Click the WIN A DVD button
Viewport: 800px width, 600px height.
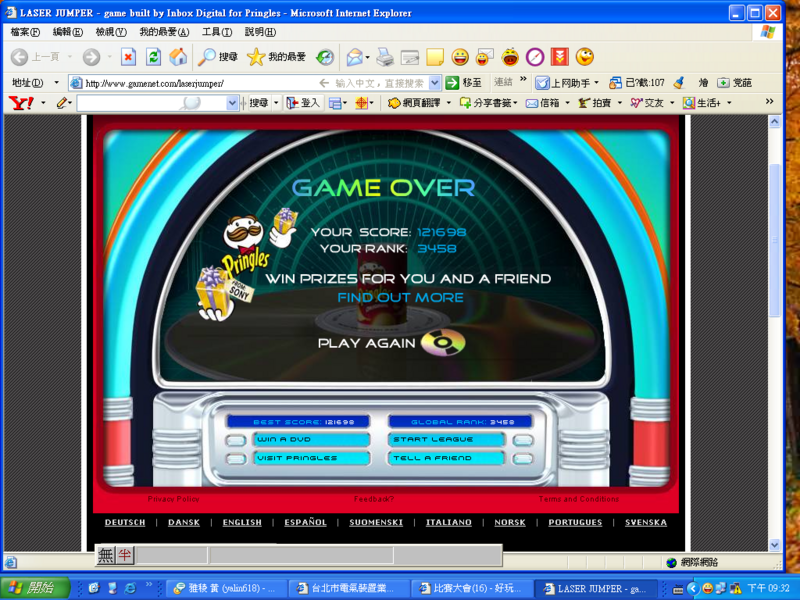tap(311, 439)
